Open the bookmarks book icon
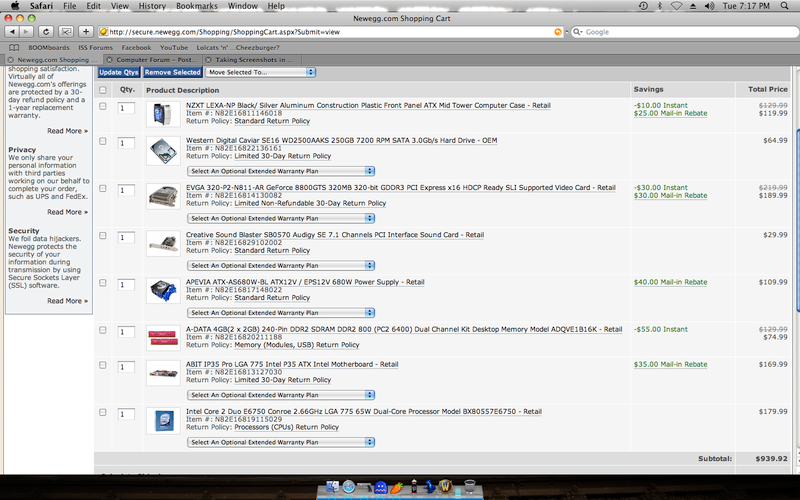Viewport: 800px width, 500px height. tap(14, 47)
